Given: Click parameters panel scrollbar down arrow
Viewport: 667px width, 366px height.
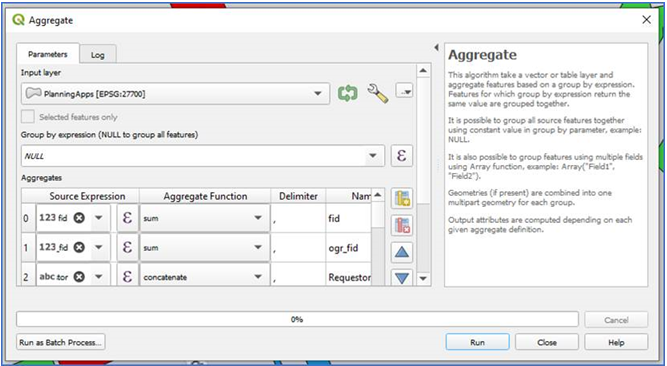Looking at the screenshot, I should click(423, 278).
